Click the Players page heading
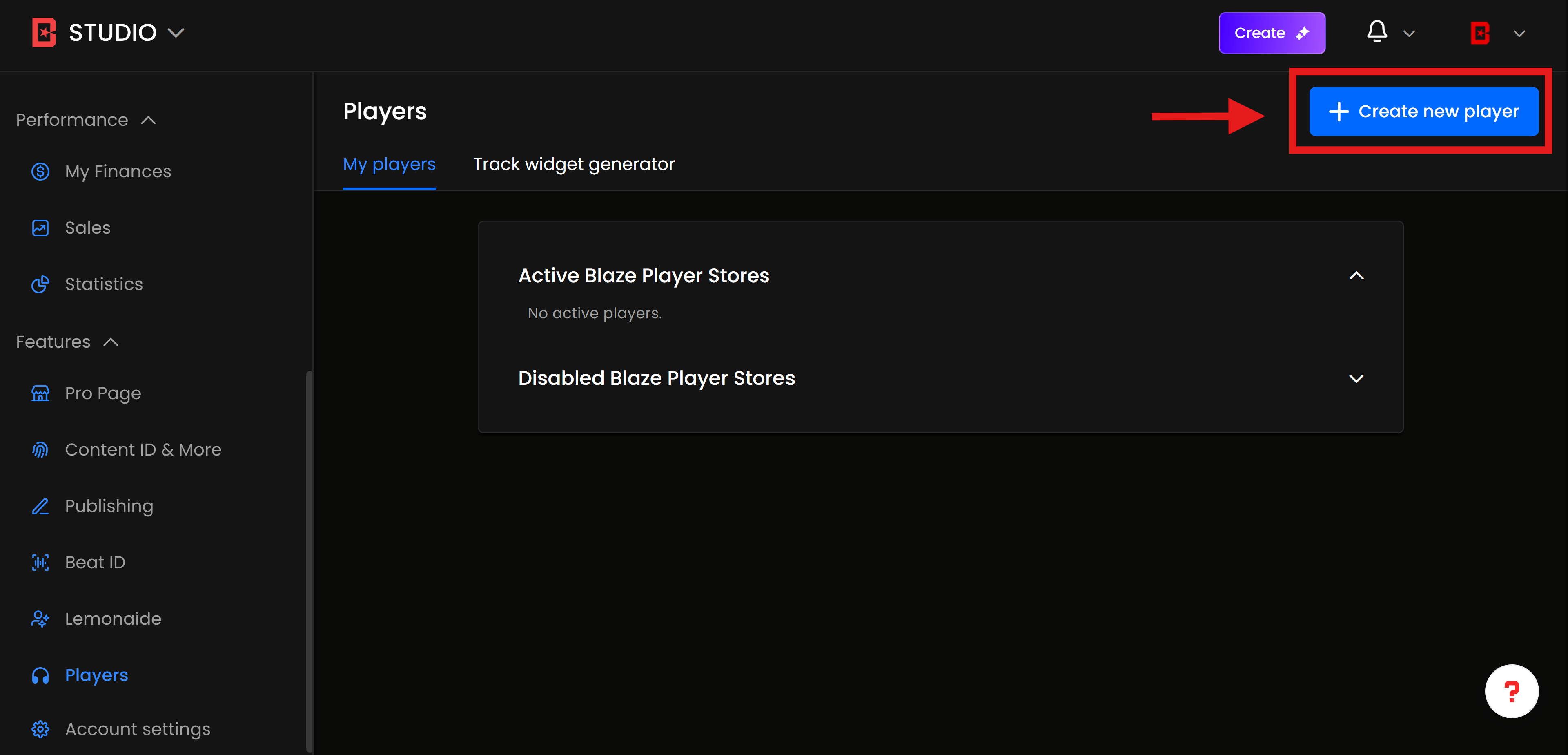 385,112
